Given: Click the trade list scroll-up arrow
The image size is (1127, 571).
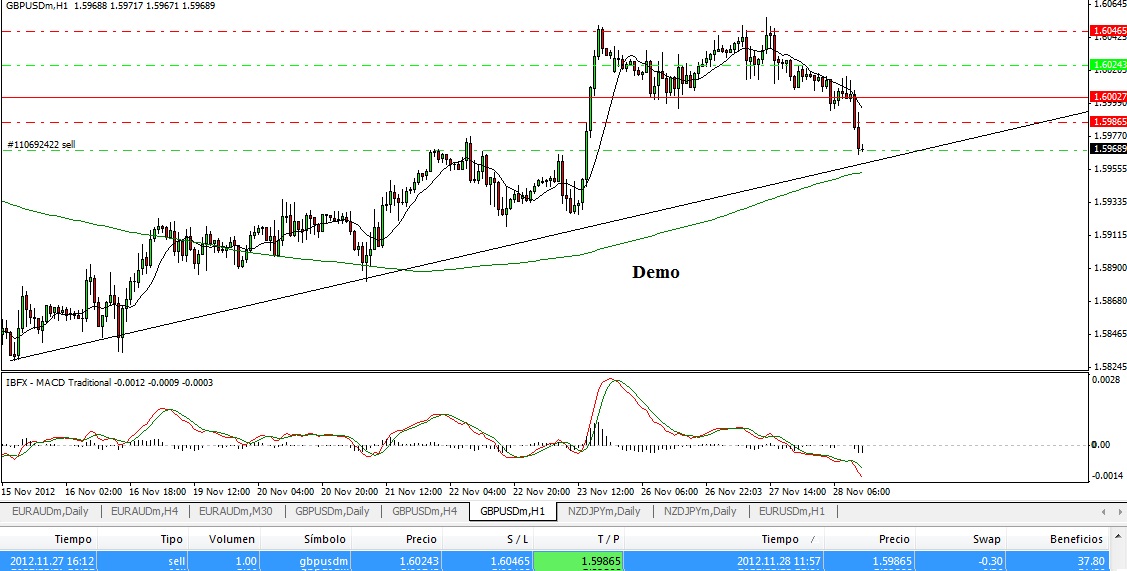Looking at the screenshot, I should pyautogui.click(x=1120, y=538).
